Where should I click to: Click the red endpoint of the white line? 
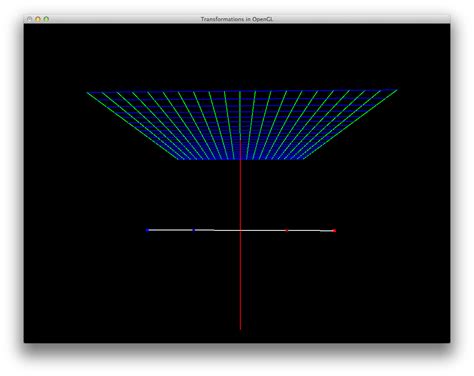pyautogui.click(x=334, y=231)
